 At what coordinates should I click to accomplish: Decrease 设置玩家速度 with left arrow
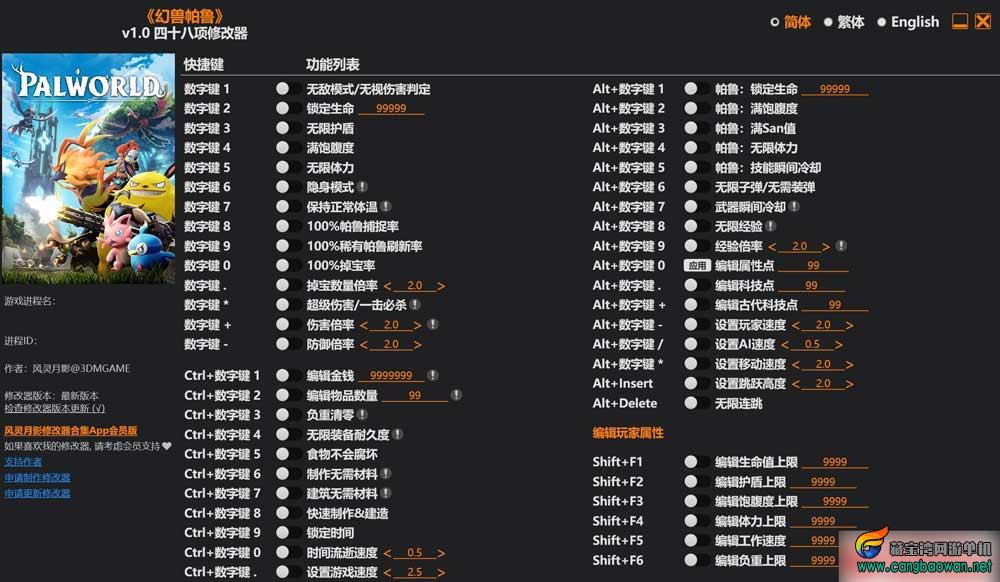(796, 325)
